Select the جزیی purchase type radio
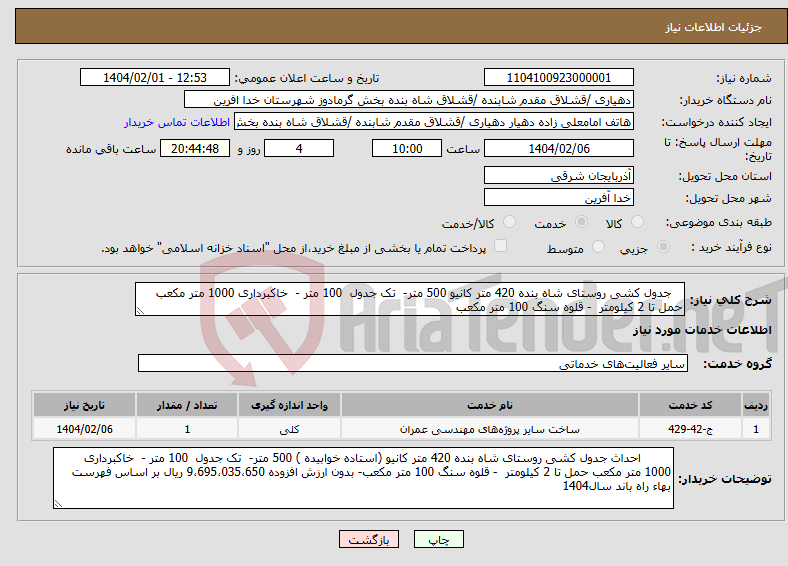788x566 pixels. 663,247
